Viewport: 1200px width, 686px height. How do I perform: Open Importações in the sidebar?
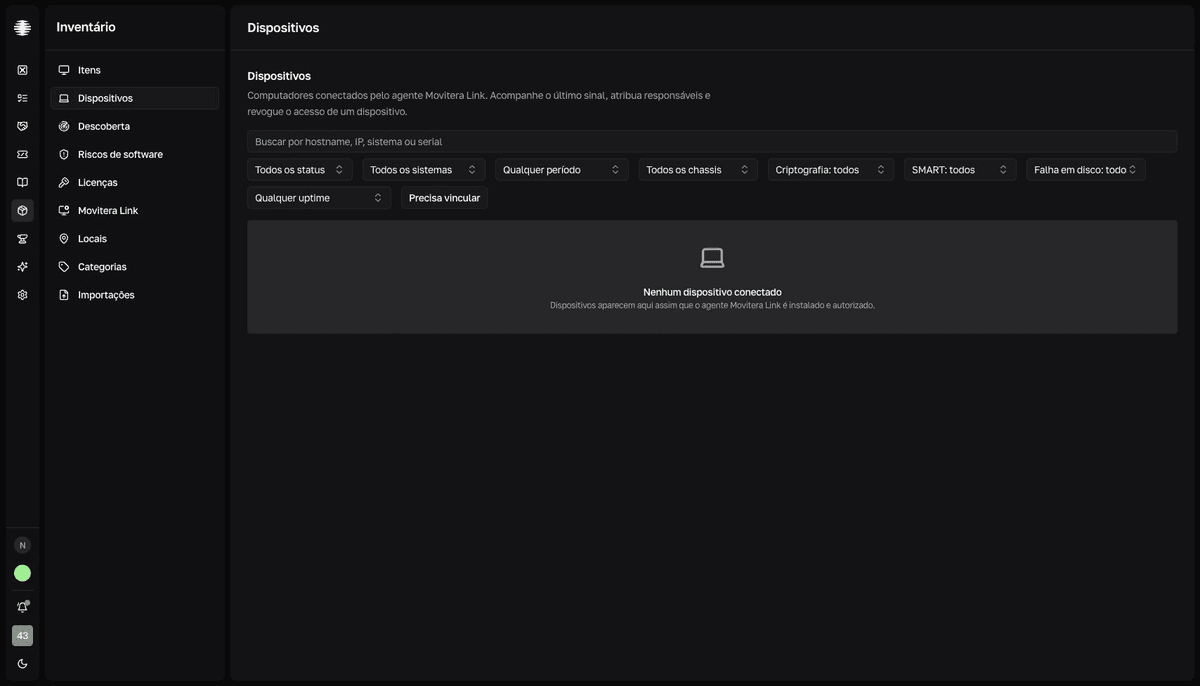point(134,295)
